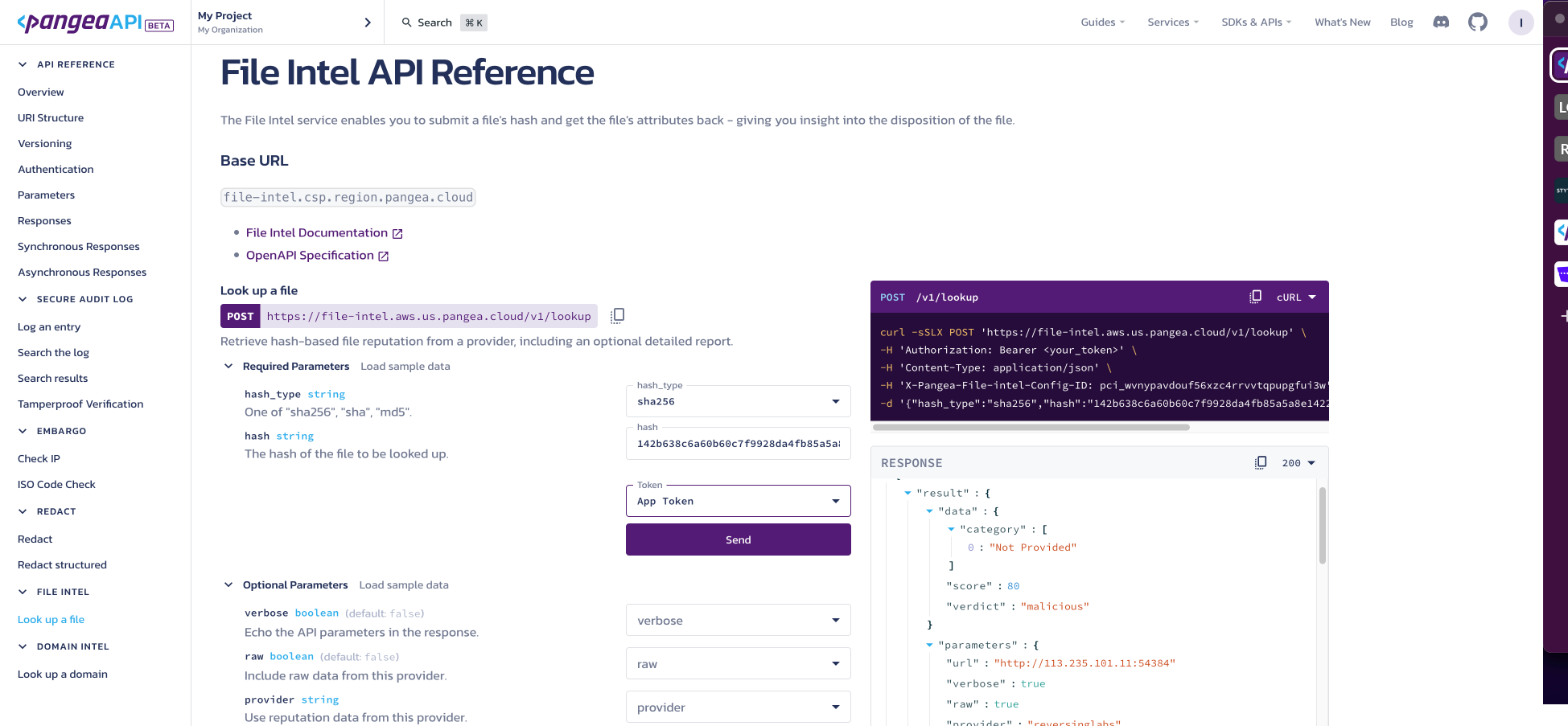
Task: Change the cURL language dropdown
Action: point(1296,297)
